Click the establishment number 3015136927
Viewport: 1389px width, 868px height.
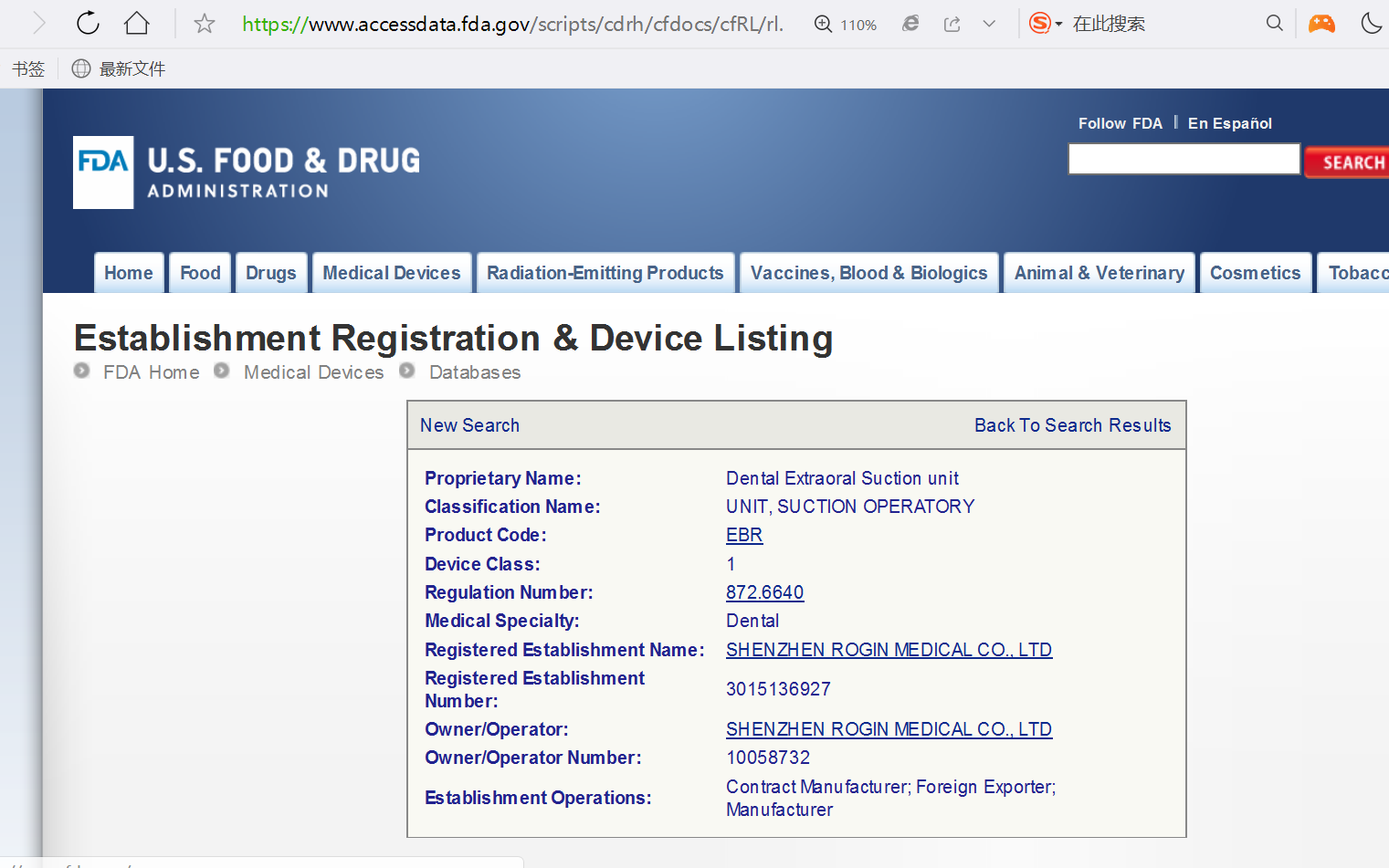click(778, 689)
